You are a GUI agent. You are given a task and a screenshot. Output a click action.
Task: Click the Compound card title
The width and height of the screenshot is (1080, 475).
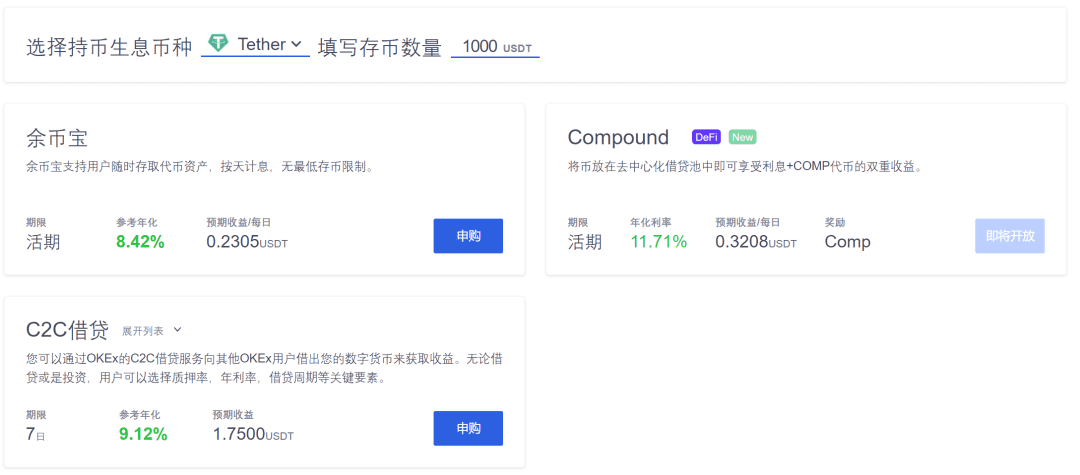point(618,137)
